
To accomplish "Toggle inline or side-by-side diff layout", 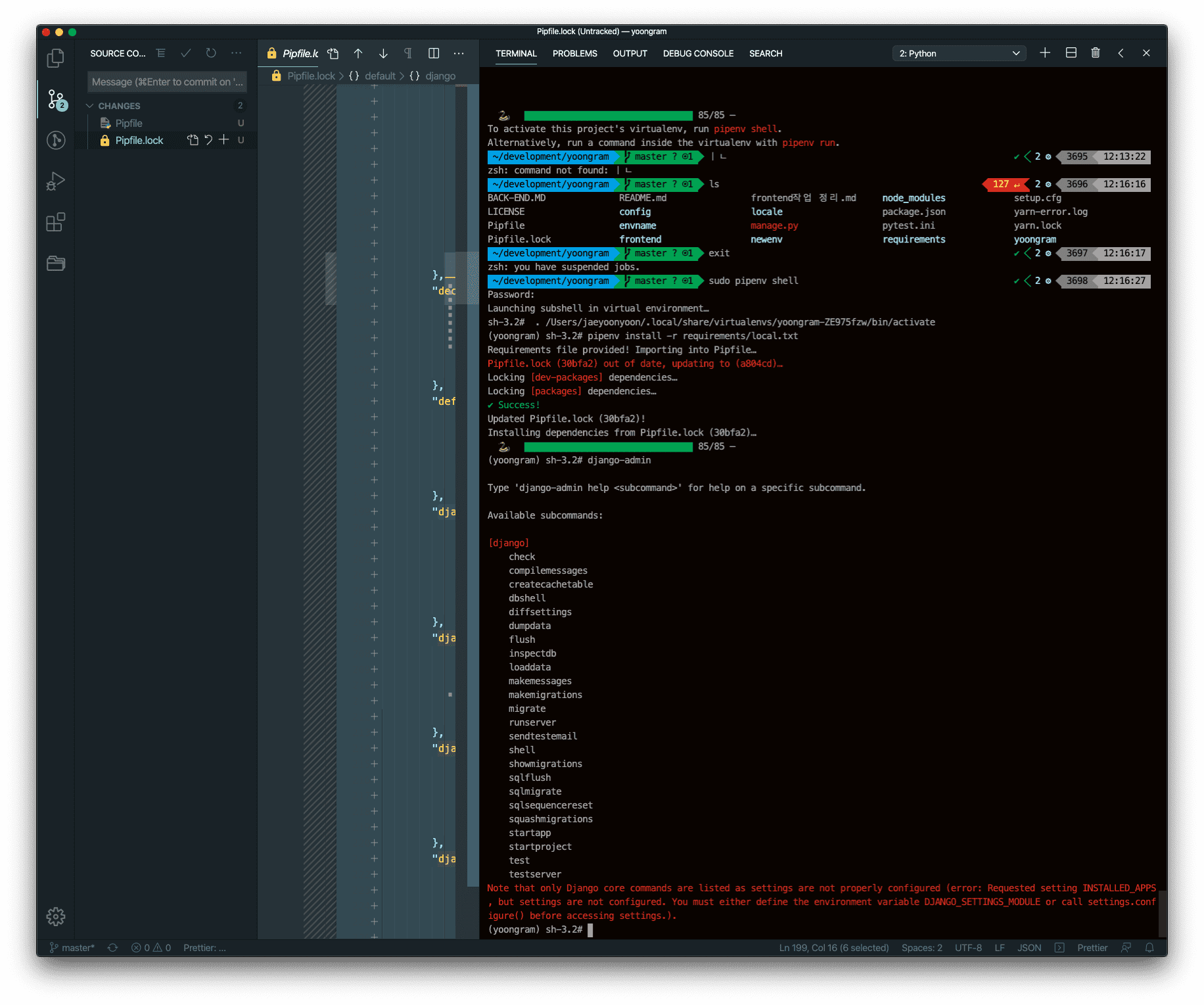I will (x=434, y=54).
